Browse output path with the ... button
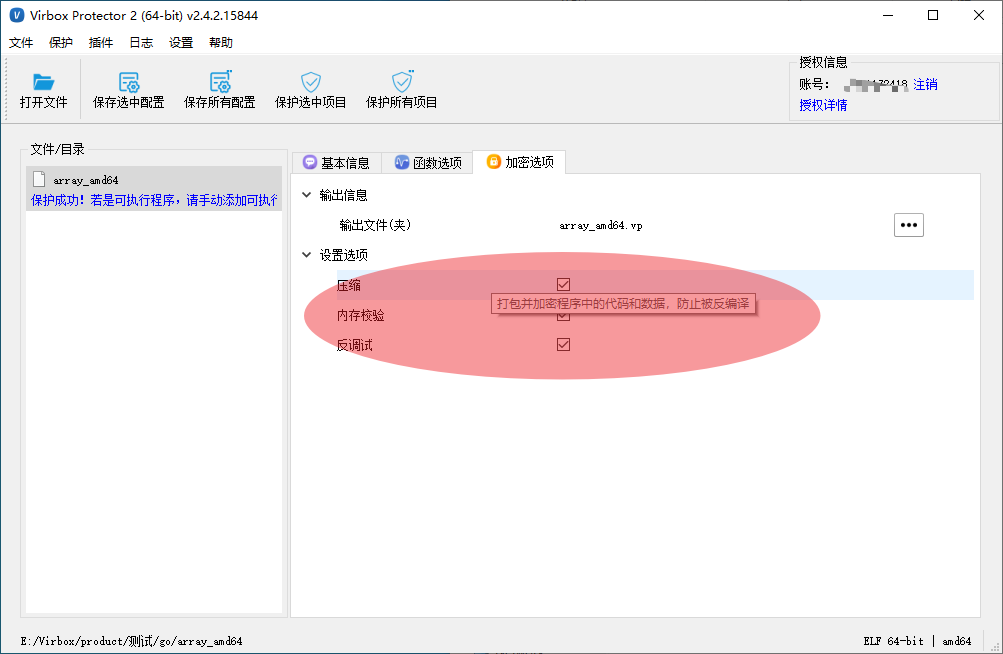This screenshot has height=654, width=1003. tap(908, 225)
